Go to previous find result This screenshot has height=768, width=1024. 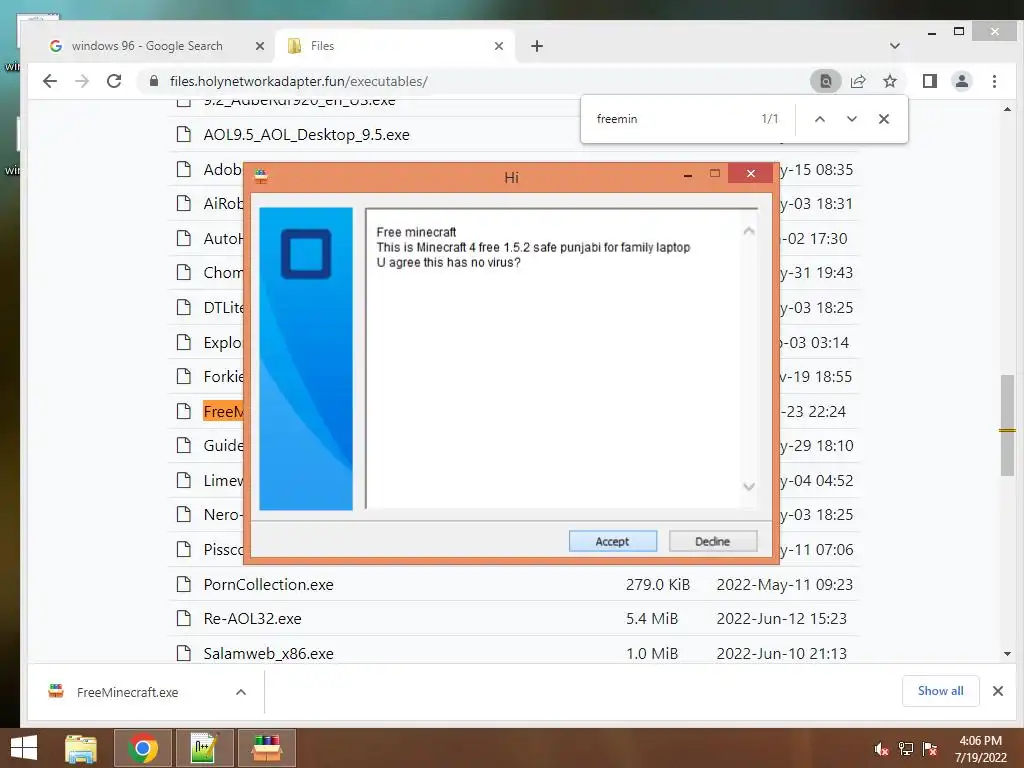[x=820, y=119]
